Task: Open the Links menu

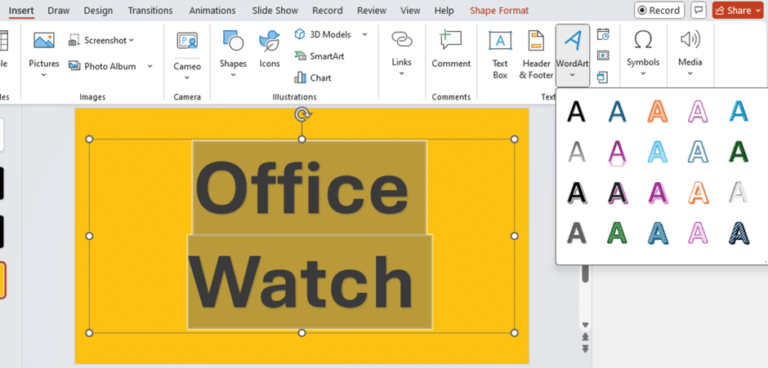Action: coord(402,54)
